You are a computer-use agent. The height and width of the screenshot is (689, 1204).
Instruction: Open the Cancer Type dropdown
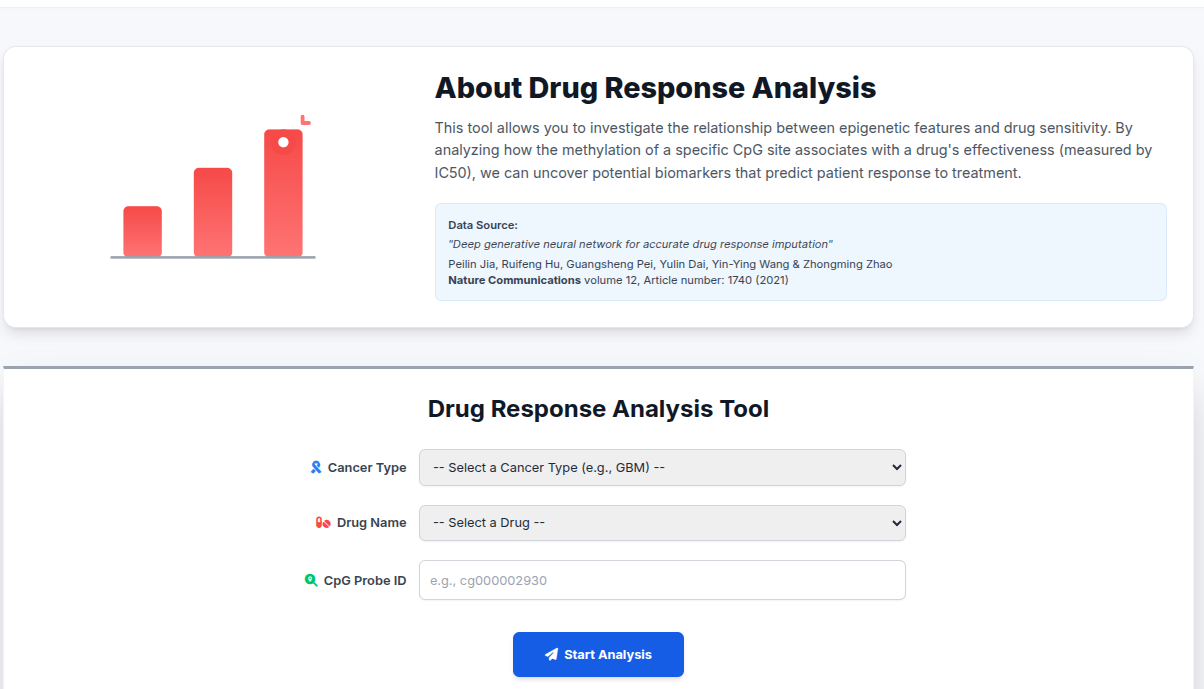(x=662, y=467)
